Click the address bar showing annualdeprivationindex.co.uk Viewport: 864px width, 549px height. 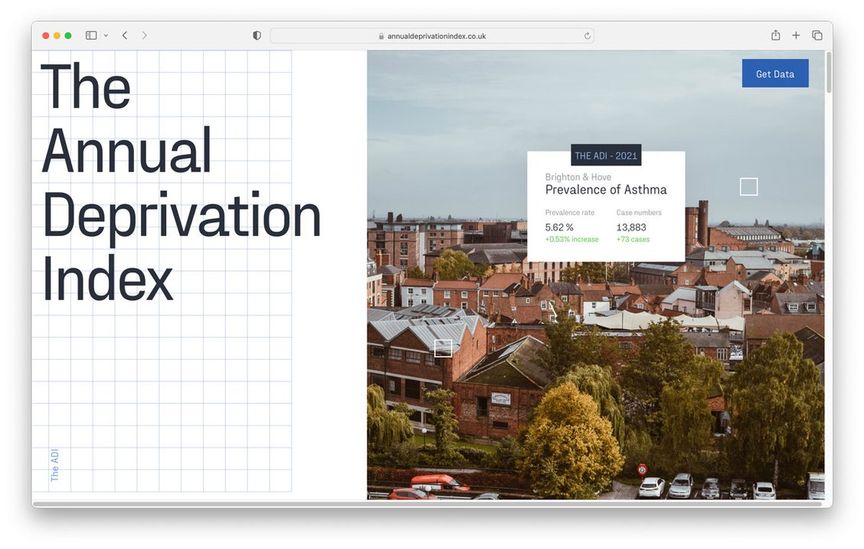click(x=431, y=36)
